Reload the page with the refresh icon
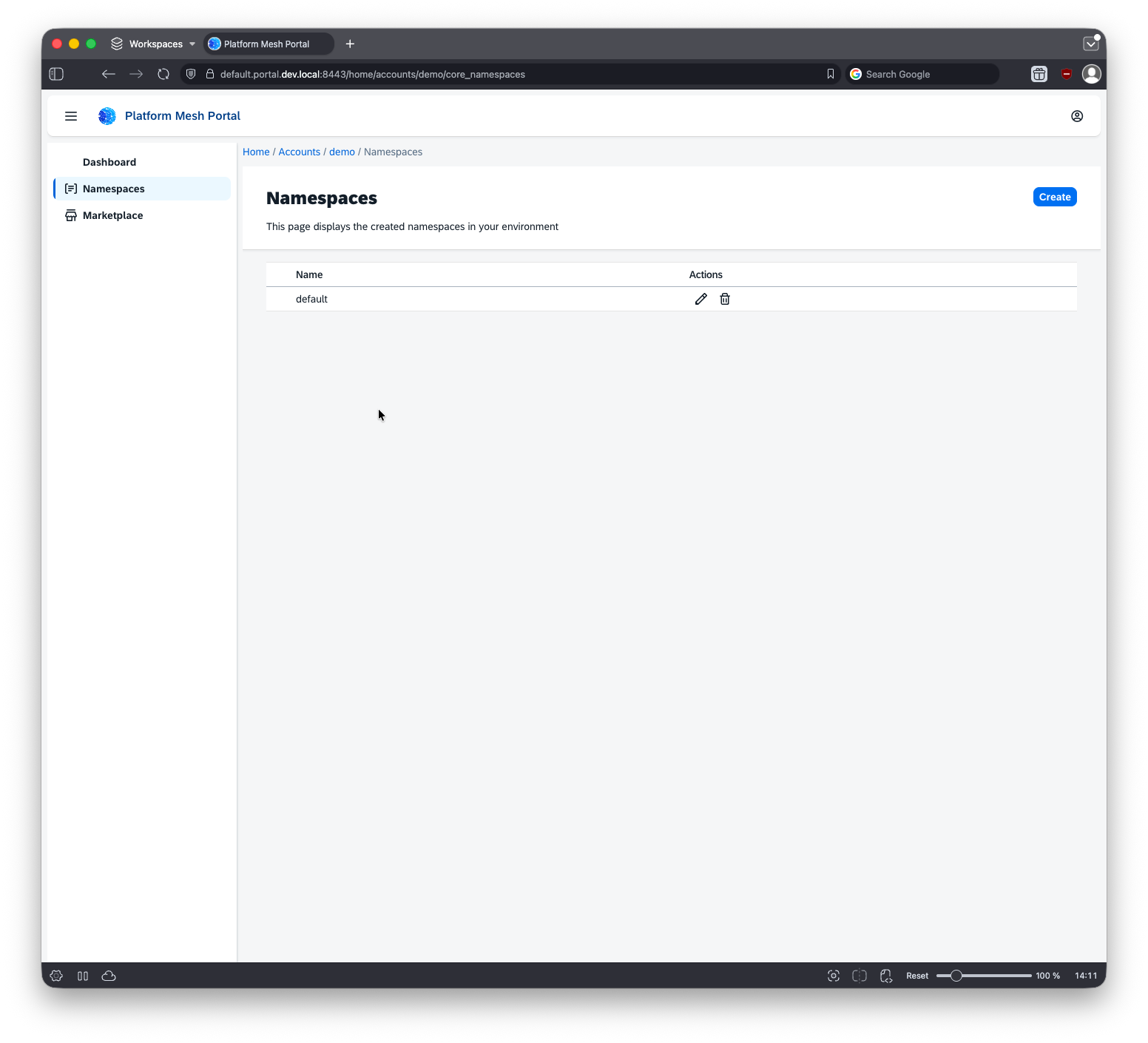The height and width of the screenshot is (1043, 1148). pos(163,74)
